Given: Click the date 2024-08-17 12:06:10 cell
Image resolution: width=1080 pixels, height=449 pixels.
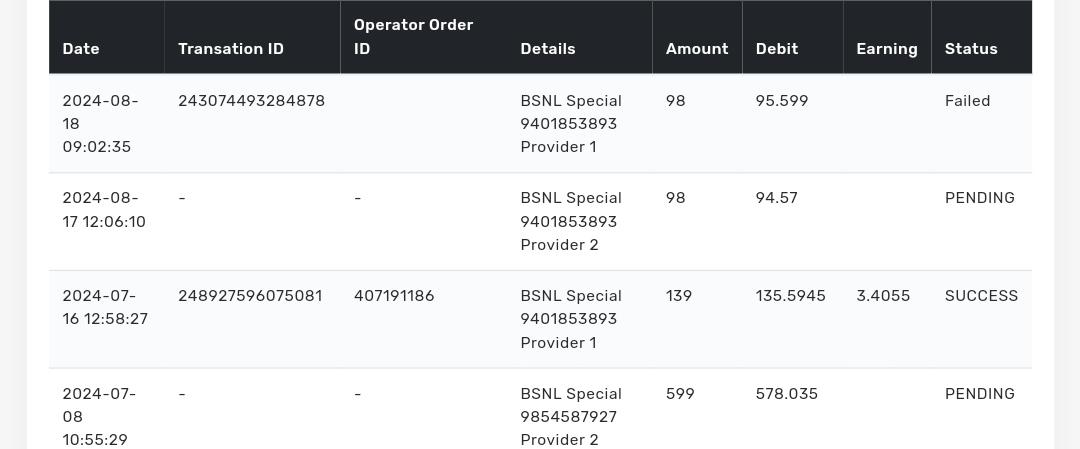Looking at the screenshot, I should pos(104,210).
